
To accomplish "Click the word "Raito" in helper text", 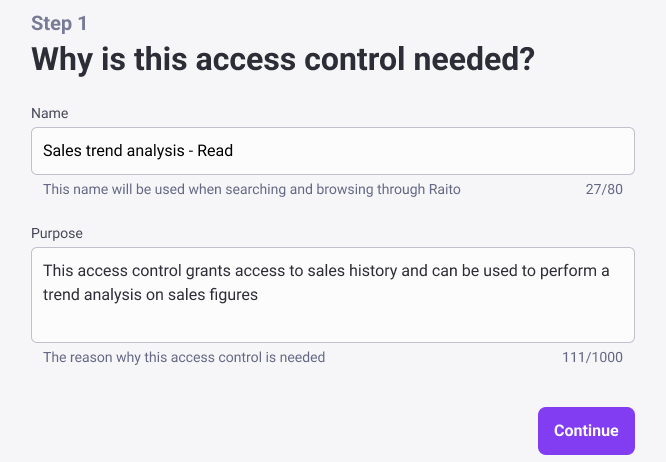I will click(441, 189).
